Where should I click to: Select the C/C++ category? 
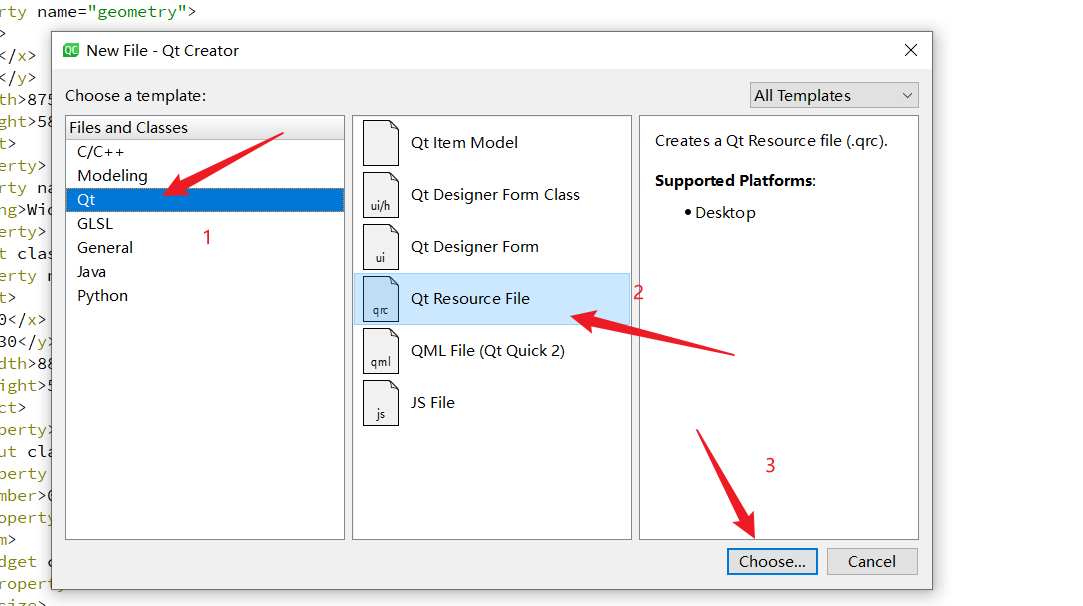(x=205, y=152)
